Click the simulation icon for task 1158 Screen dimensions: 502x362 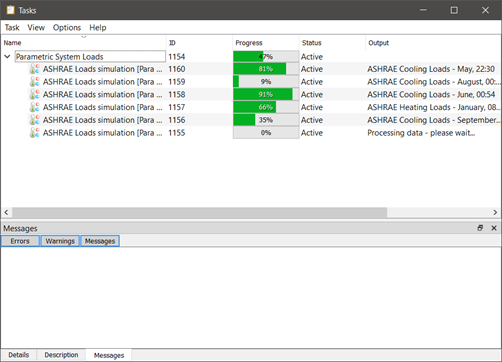(35, 94)
